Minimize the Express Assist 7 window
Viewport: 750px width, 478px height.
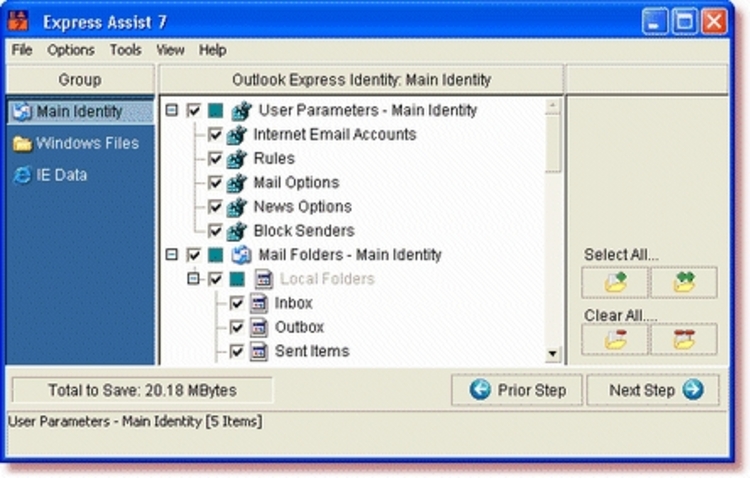pos(654,22)
